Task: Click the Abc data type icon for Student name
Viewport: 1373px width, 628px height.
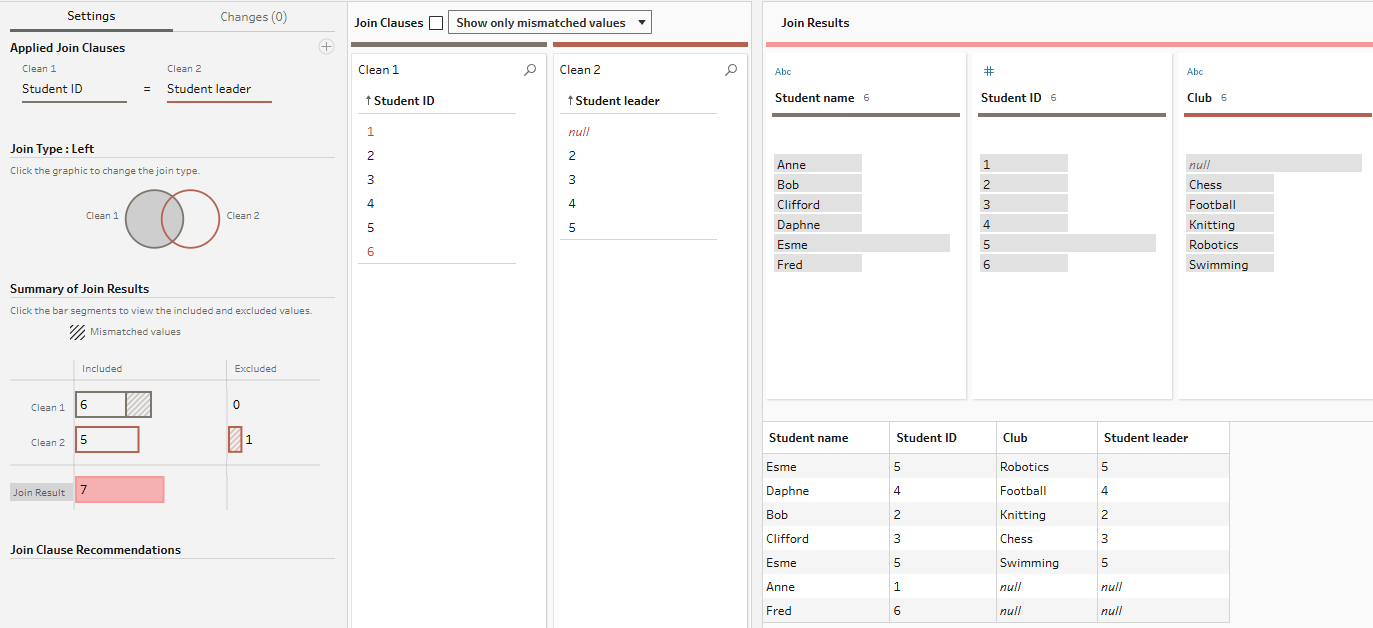Action: (x=783, y=72)
